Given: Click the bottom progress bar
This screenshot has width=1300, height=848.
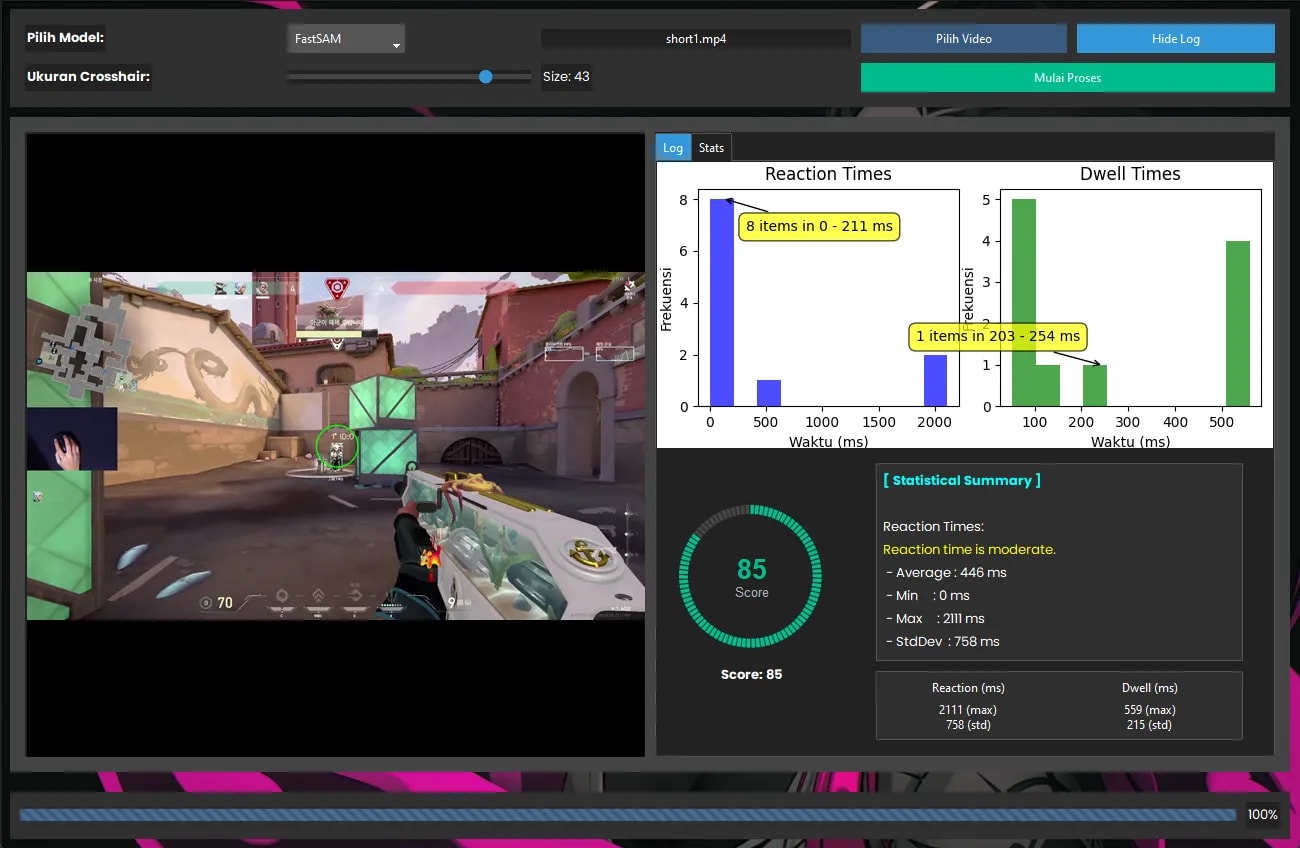Looking at the screenshot, I should point(627,815).
